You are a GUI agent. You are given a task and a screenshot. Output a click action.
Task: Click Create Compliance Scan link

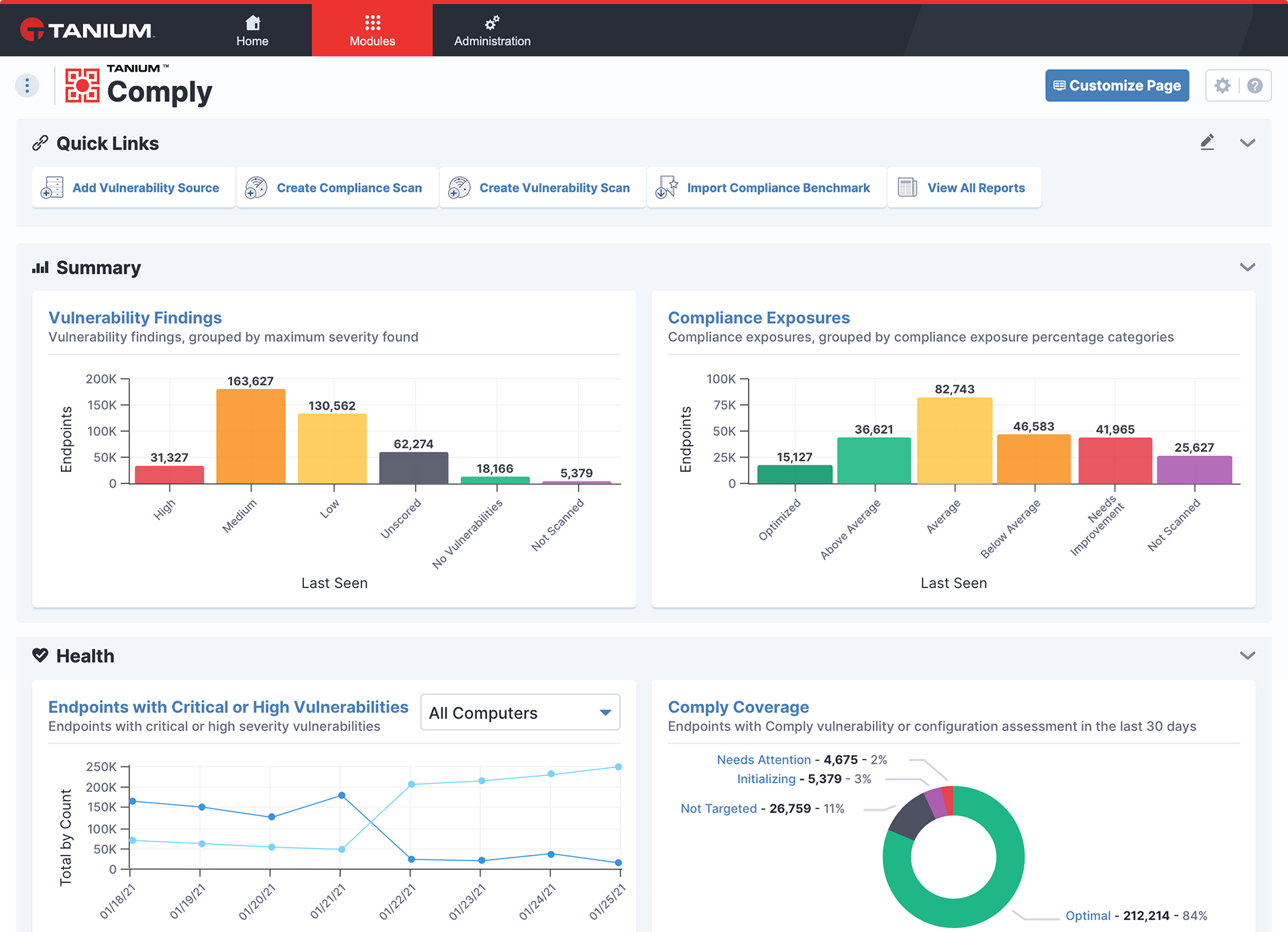[x=349, y=188]
